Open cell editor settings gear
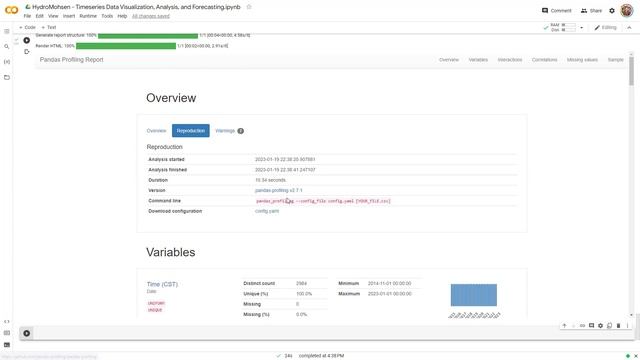 click(x=600, y=326)
